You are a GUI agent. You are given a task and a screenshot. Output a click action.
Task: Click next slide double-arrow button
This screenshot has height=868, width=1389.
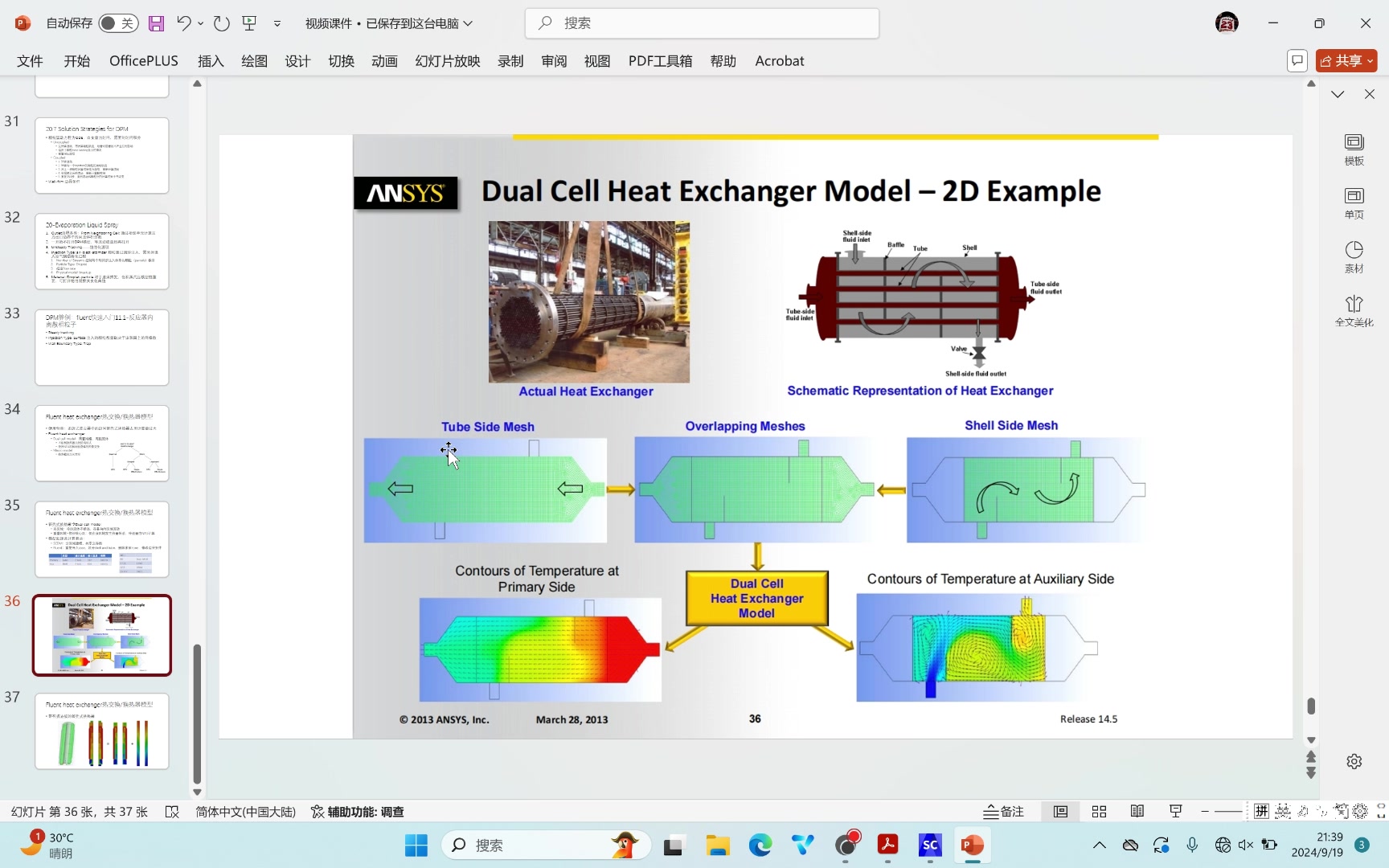(x=1311, y=772)
